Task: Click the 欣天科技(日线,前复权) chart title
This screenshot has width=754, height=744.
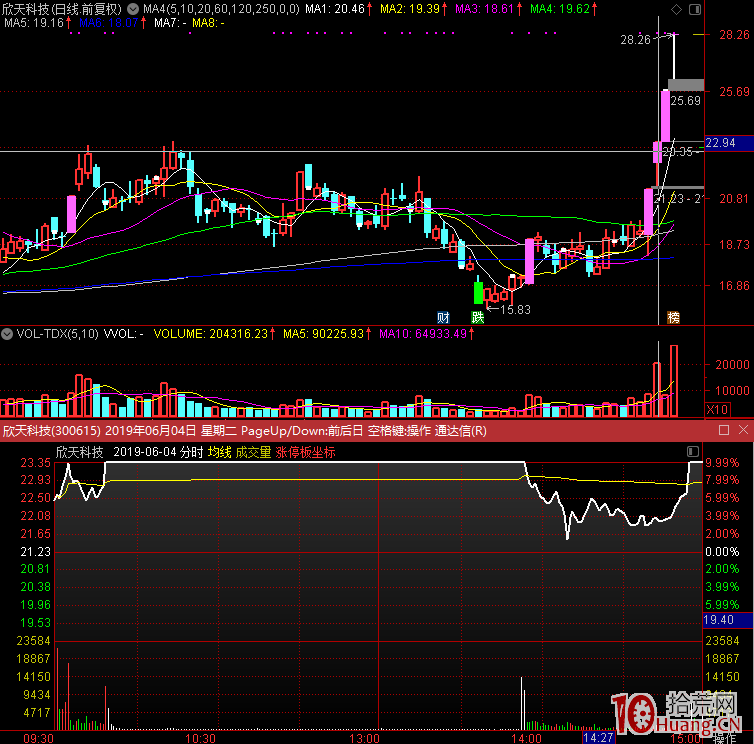Action: pyautogui.click(x=63, y=9)
